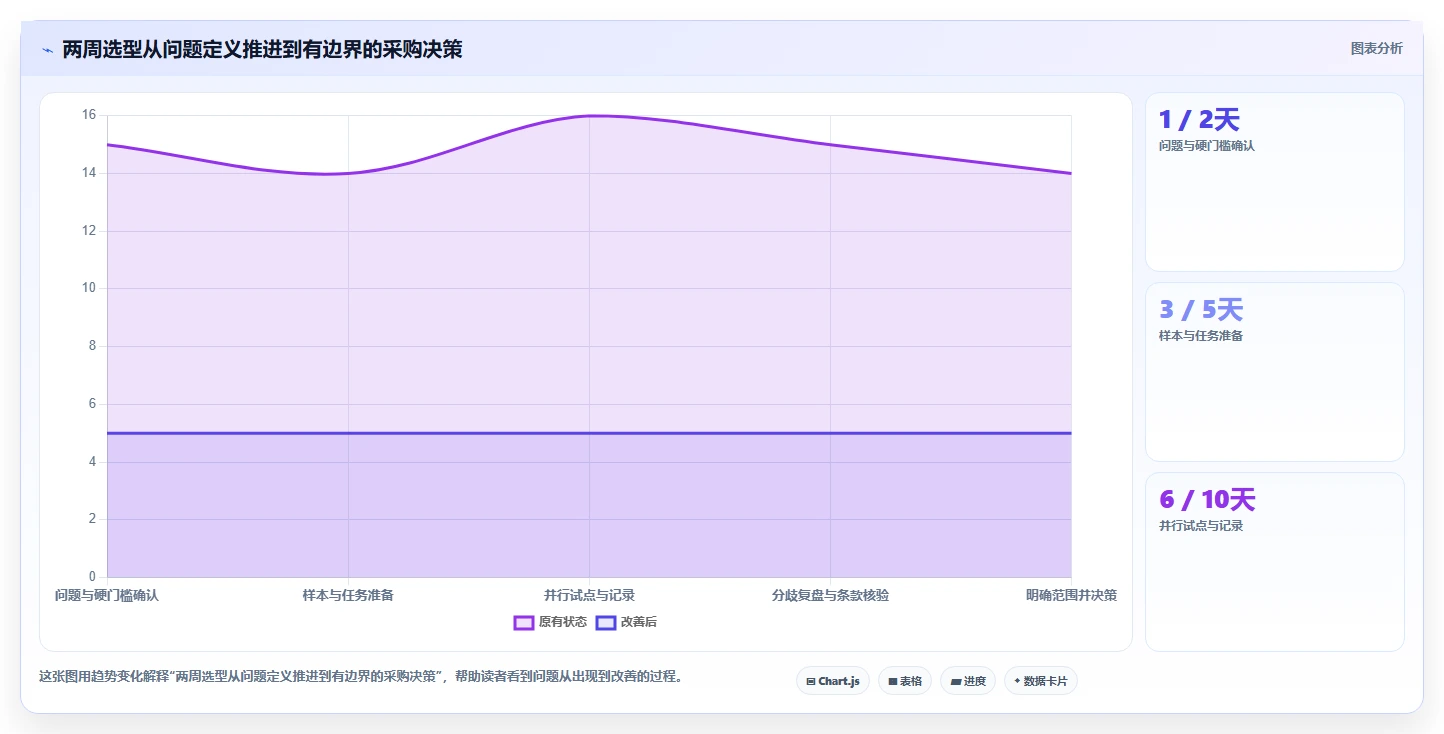
Task: Click the 原有状态 legend label
Action: pyautogui.click(x=563, y=622)
